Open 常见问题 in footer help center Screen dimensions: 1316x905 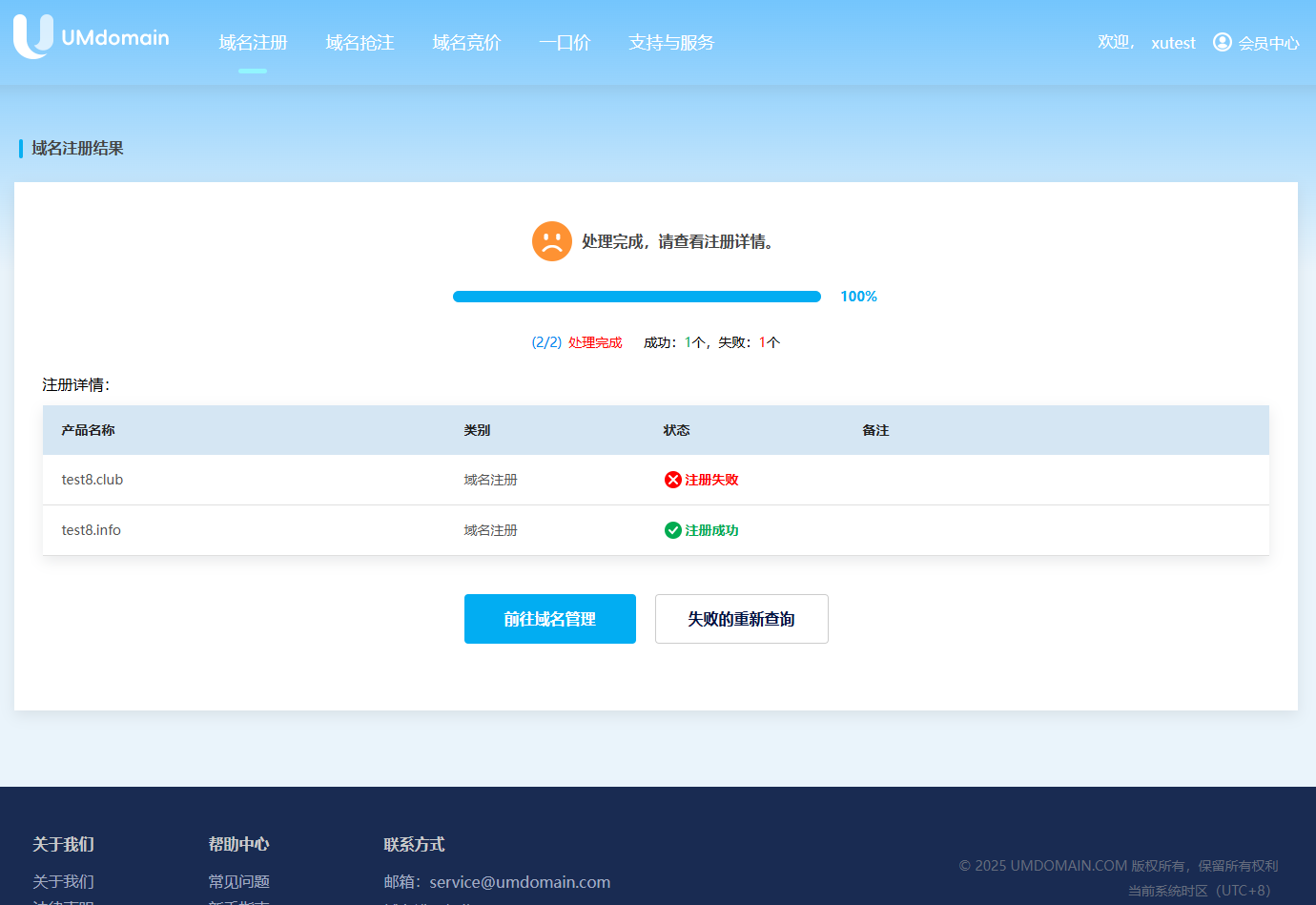pyautogui.click(x=239, y=881)
